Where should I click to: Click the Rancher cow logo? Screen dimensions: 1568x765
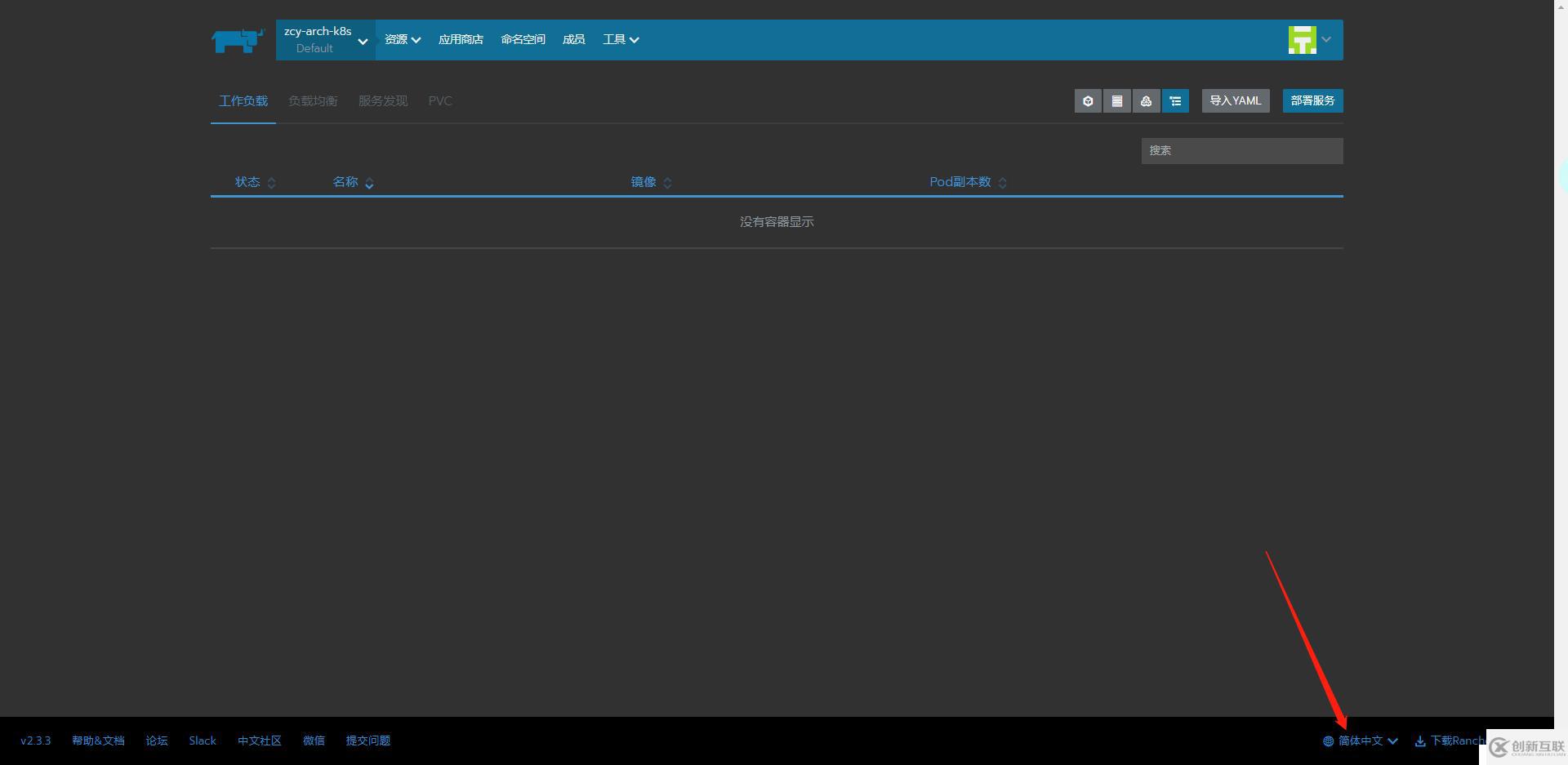coord(237,39)
